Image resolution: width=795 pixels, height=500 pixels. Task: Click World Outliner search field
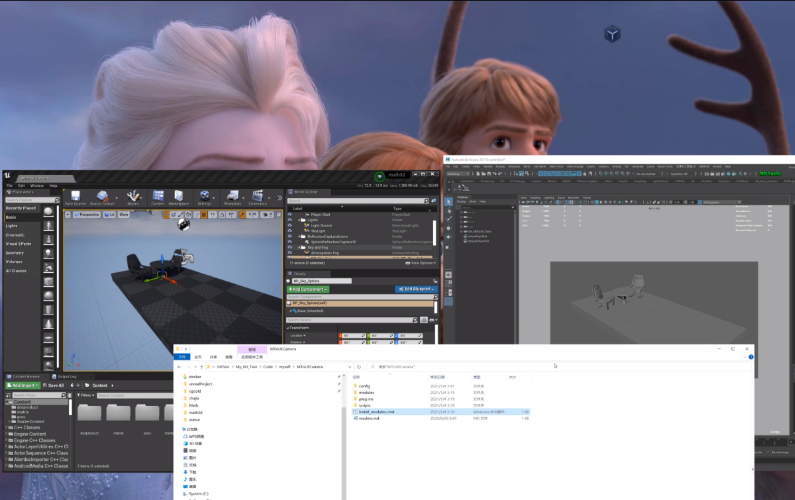coord(358,201)
